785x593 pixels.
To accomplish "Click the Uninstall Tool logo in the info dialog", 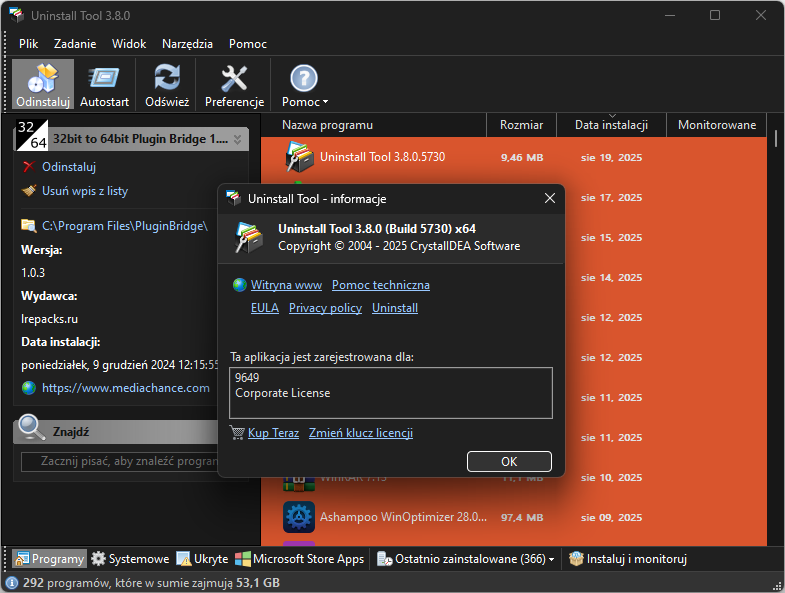I will point(249,237).
